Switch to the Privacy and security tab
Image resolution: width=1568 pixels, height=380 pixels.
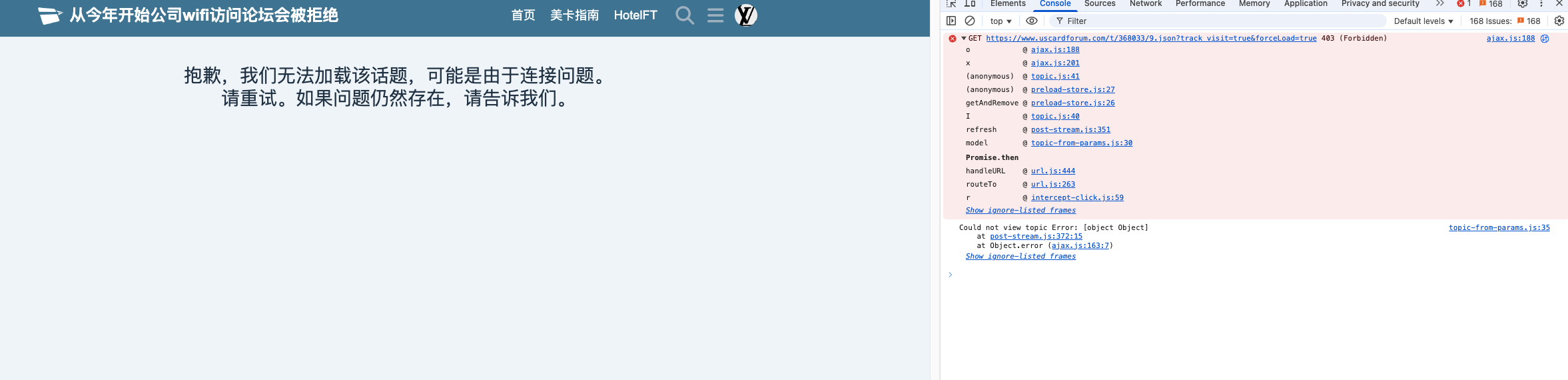[x=1380, y=3]
